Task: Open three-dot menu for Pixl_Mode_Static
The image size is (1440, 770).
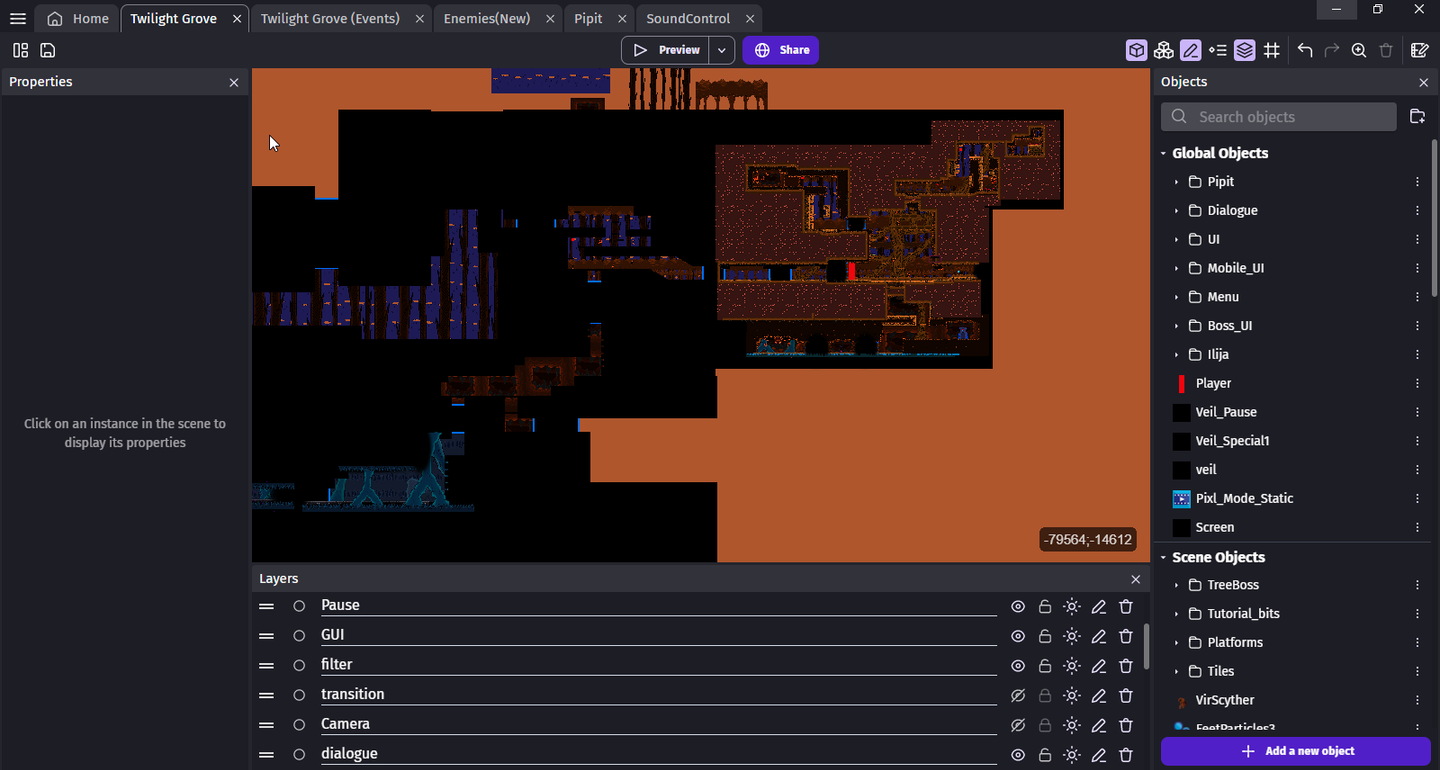Action: click(x=1417, y=498)
